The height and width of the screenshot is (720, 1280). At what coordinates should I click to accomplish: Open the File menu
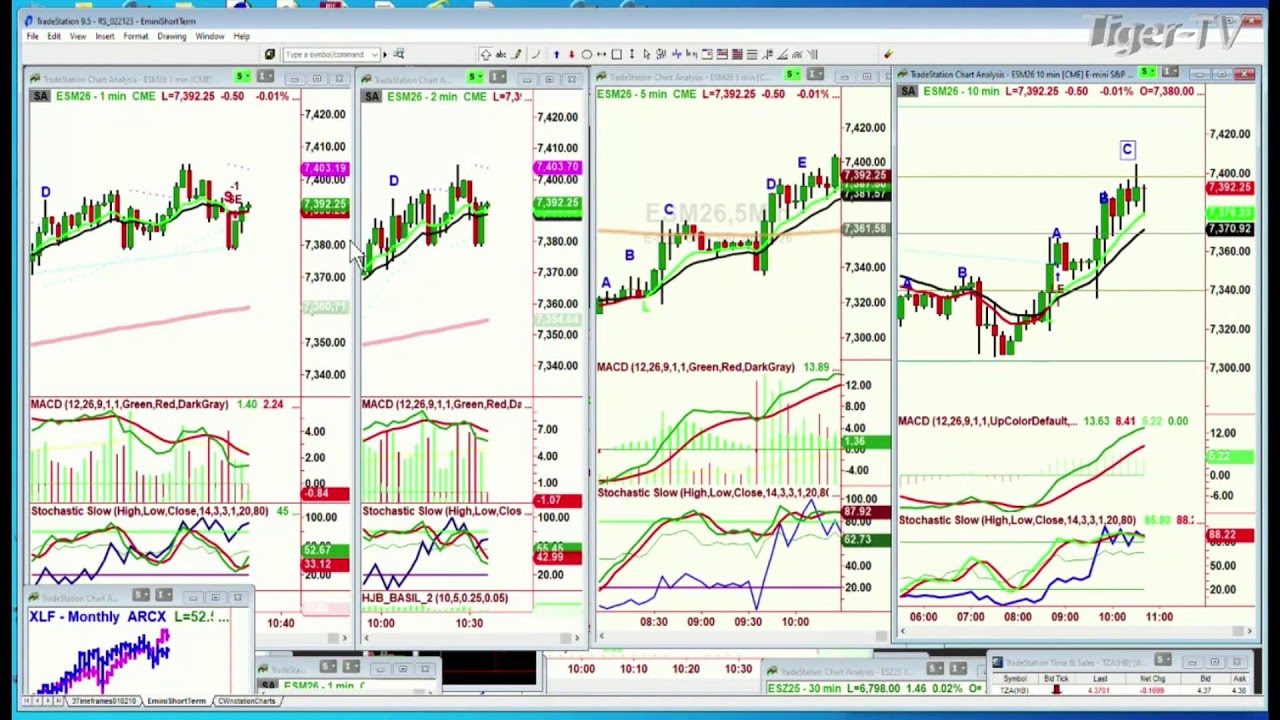(33, 36)
